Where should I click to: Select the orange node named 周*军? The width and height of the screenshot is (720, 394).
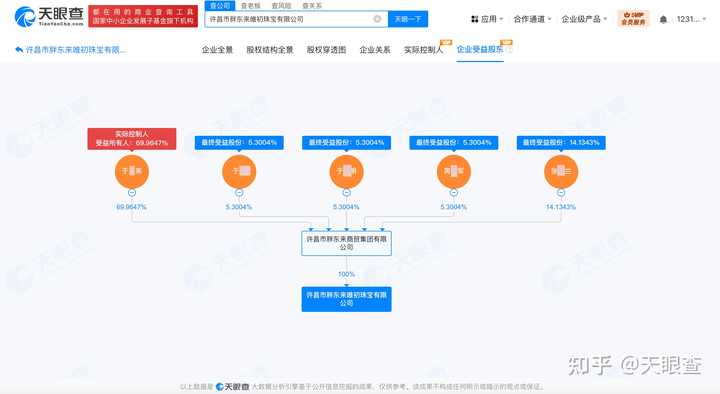[454, 171]
